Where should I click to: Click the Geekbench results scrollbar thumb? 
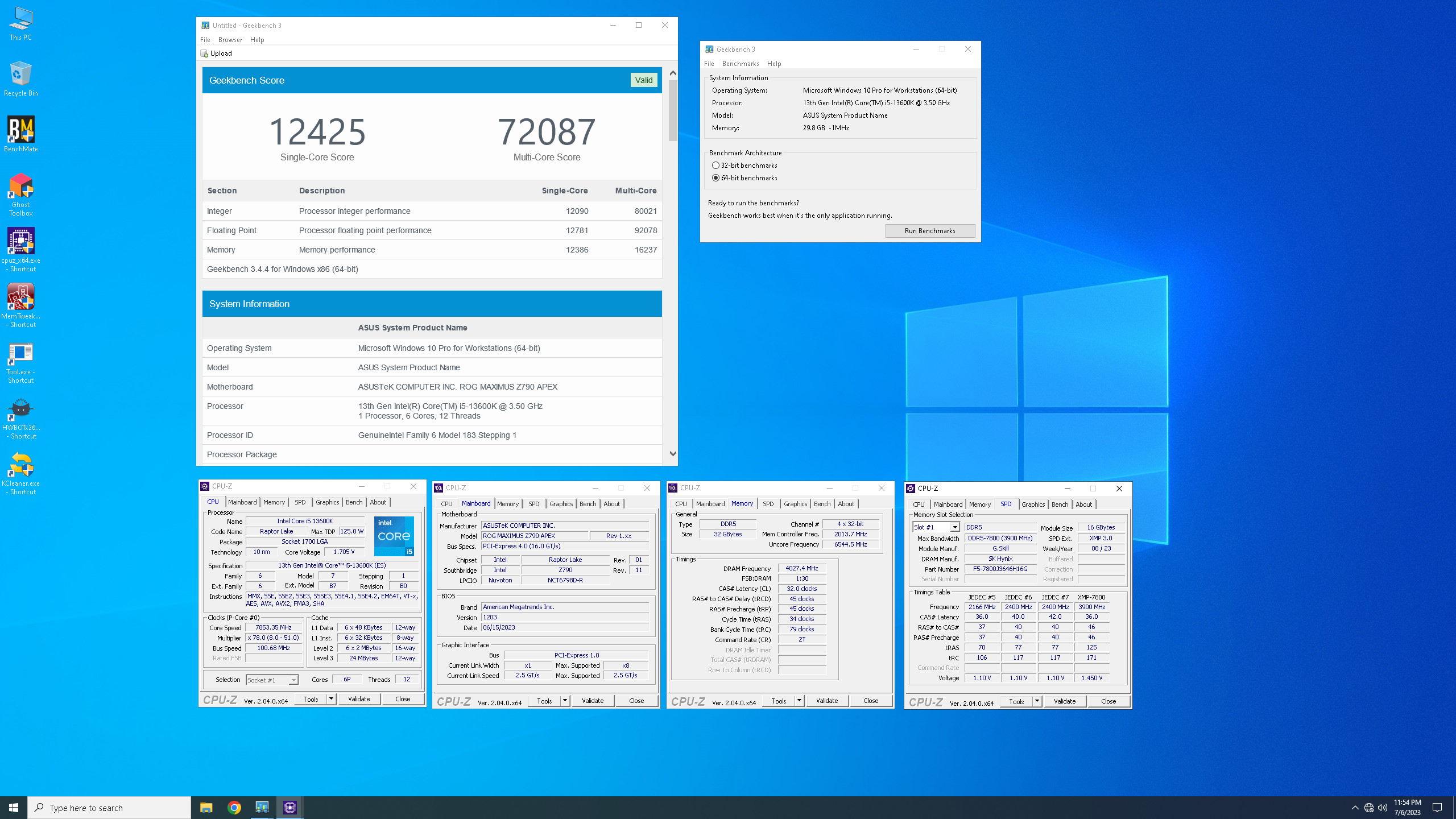[673, 110]
